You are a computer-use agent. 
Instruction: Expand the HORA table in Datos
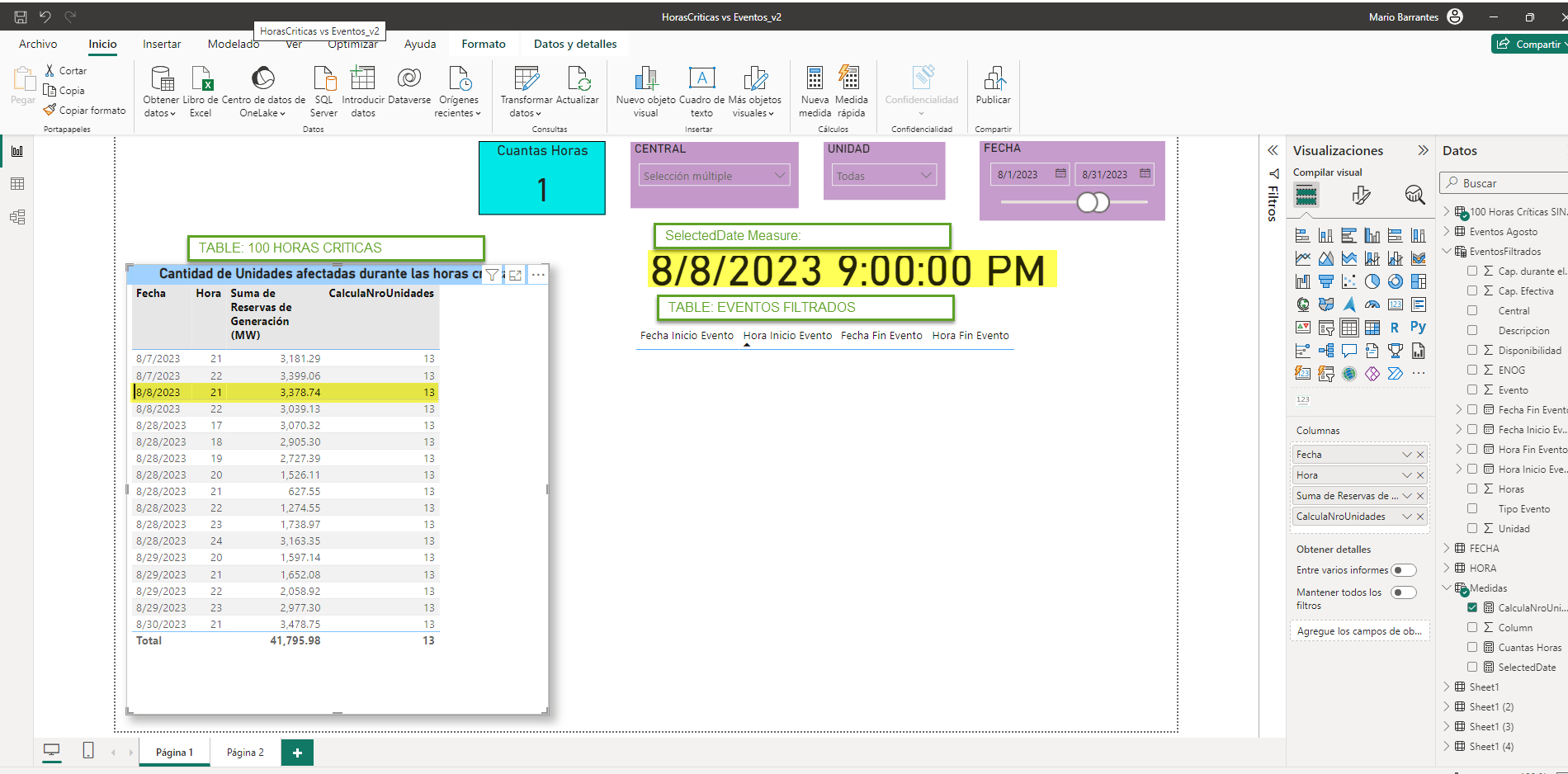[x=1447, y=568]
